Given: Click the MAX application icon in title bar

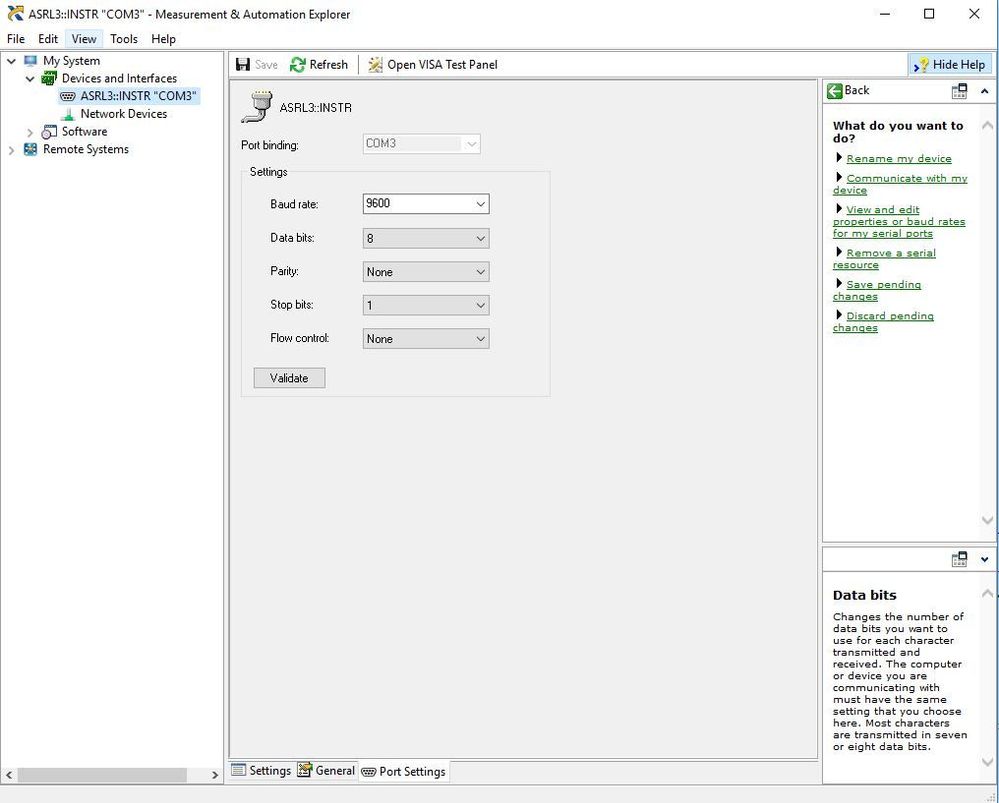Looking at the screenshot, I should 15,13.
